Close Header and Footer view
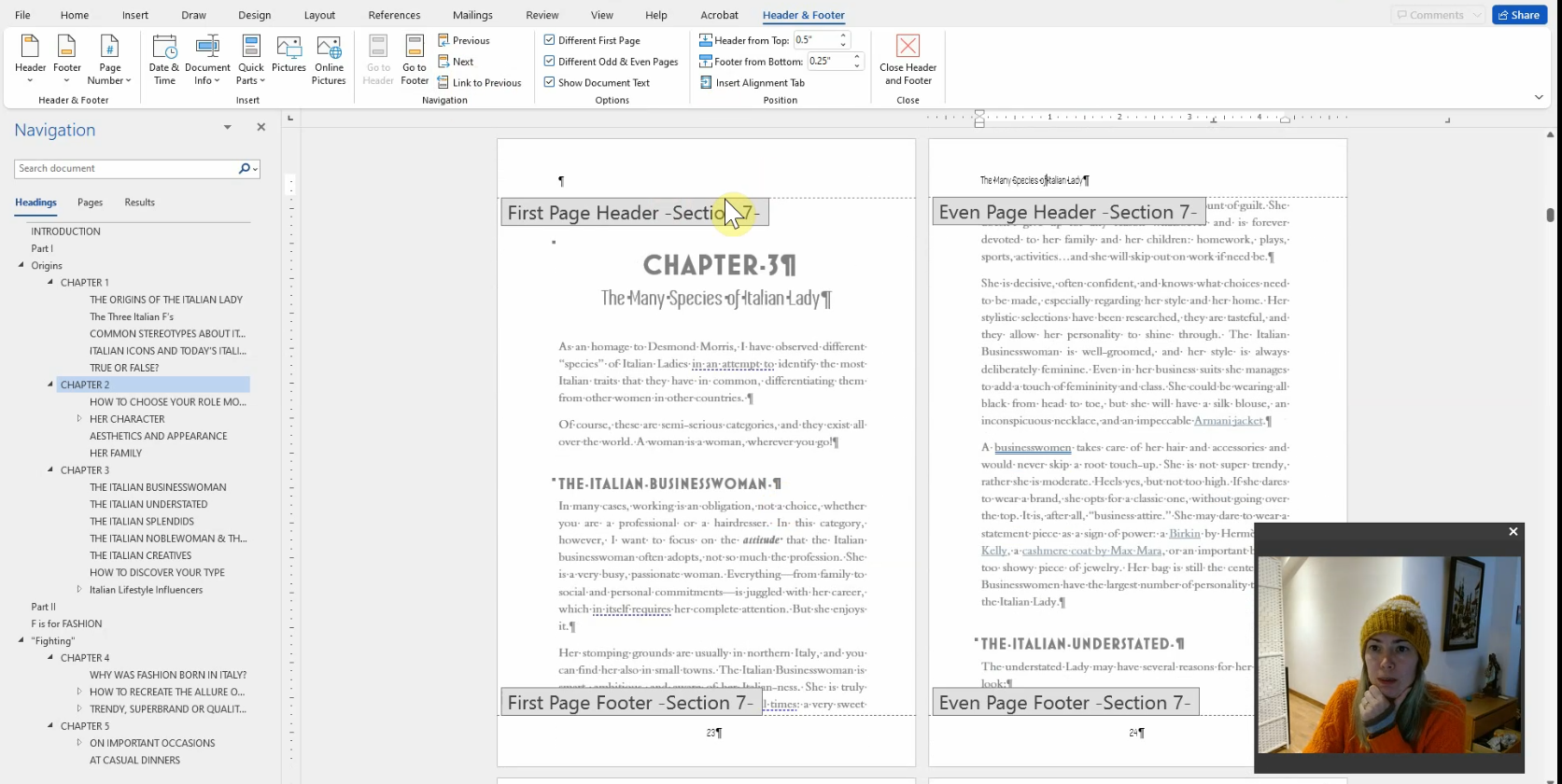Screen dimensions: 1562x784 click(908, 60)
